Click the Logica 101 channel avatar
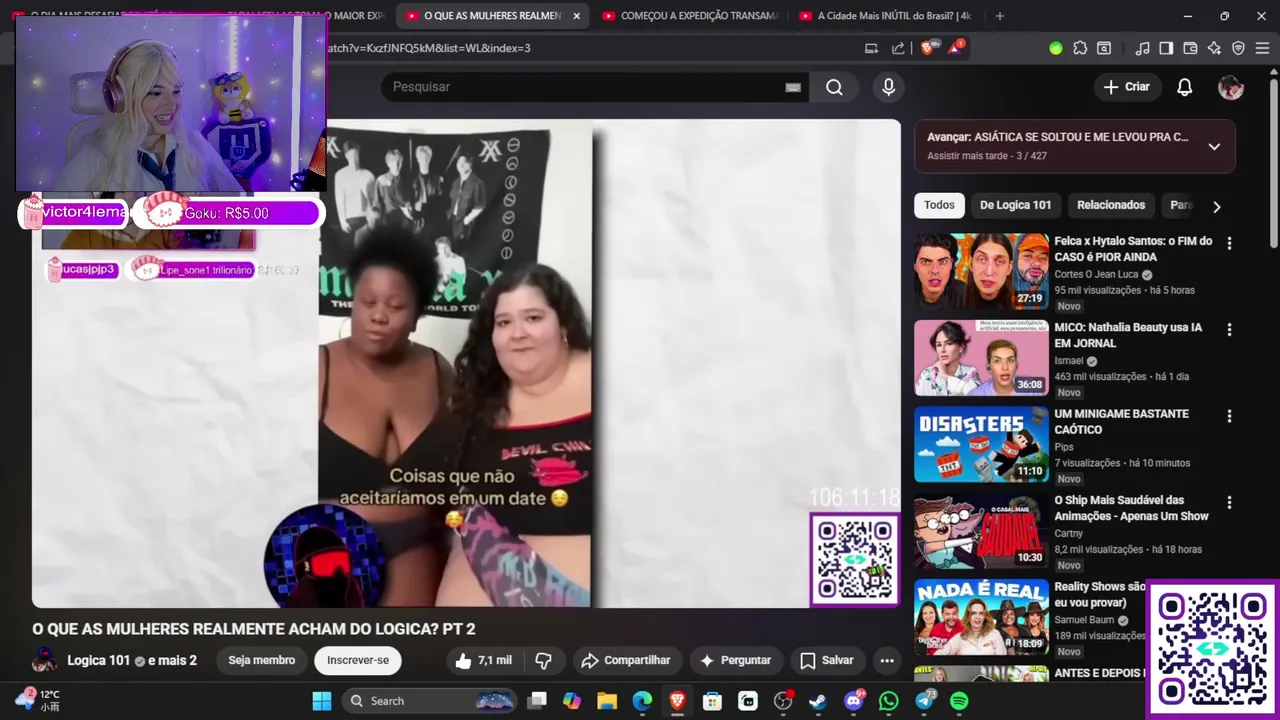 [45, 660]
